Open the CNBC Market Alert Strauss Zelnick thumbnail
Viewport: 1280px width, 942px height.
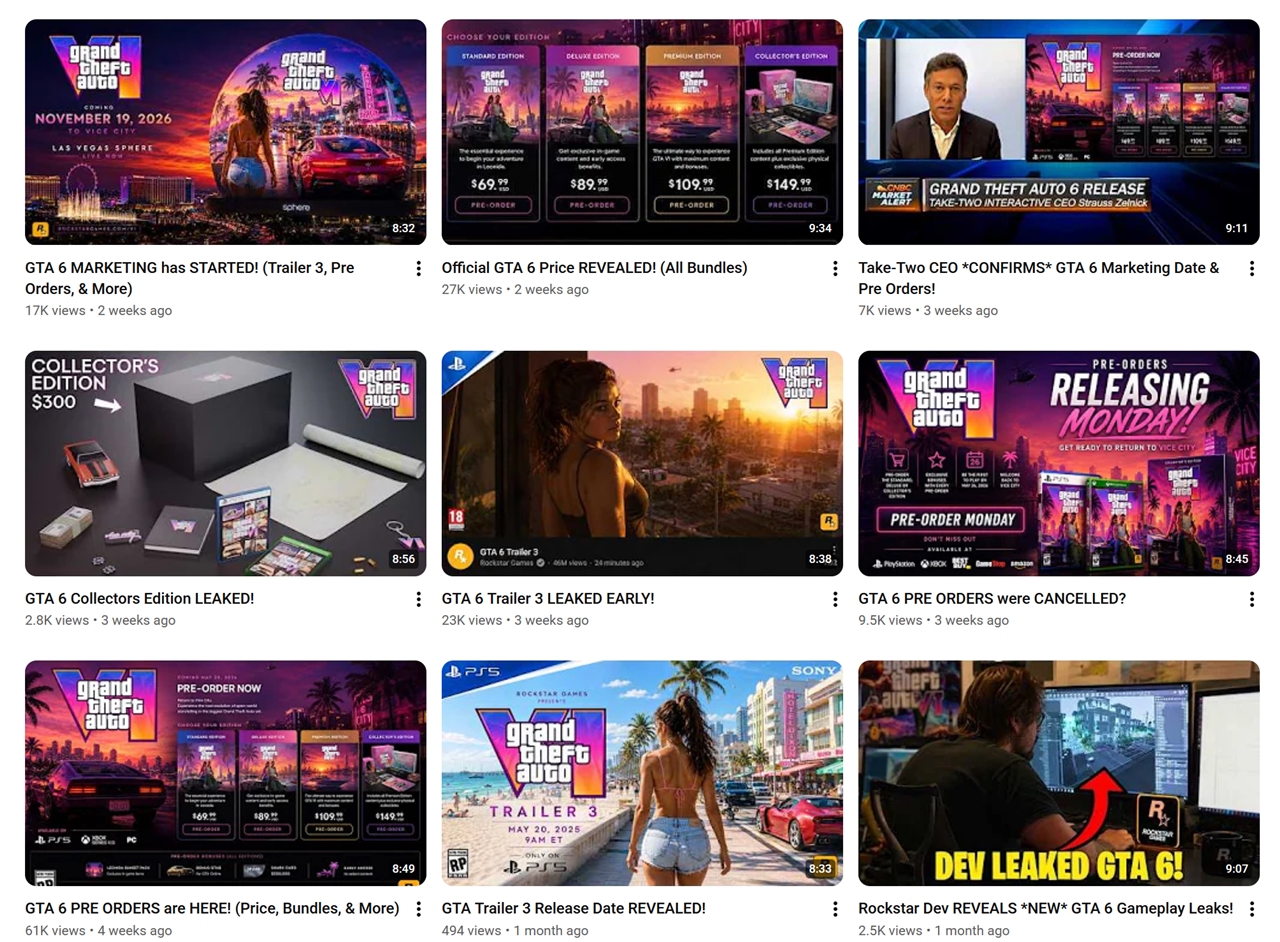pyautogui.click(x=1059, y=132)
